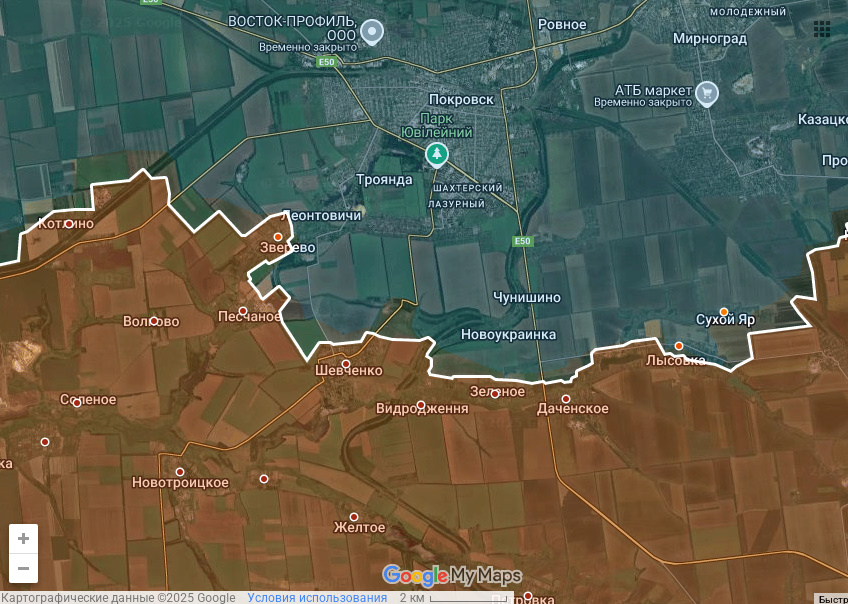Open the Даченское marker
848x604 pixels.
click(x=566, y=399)
